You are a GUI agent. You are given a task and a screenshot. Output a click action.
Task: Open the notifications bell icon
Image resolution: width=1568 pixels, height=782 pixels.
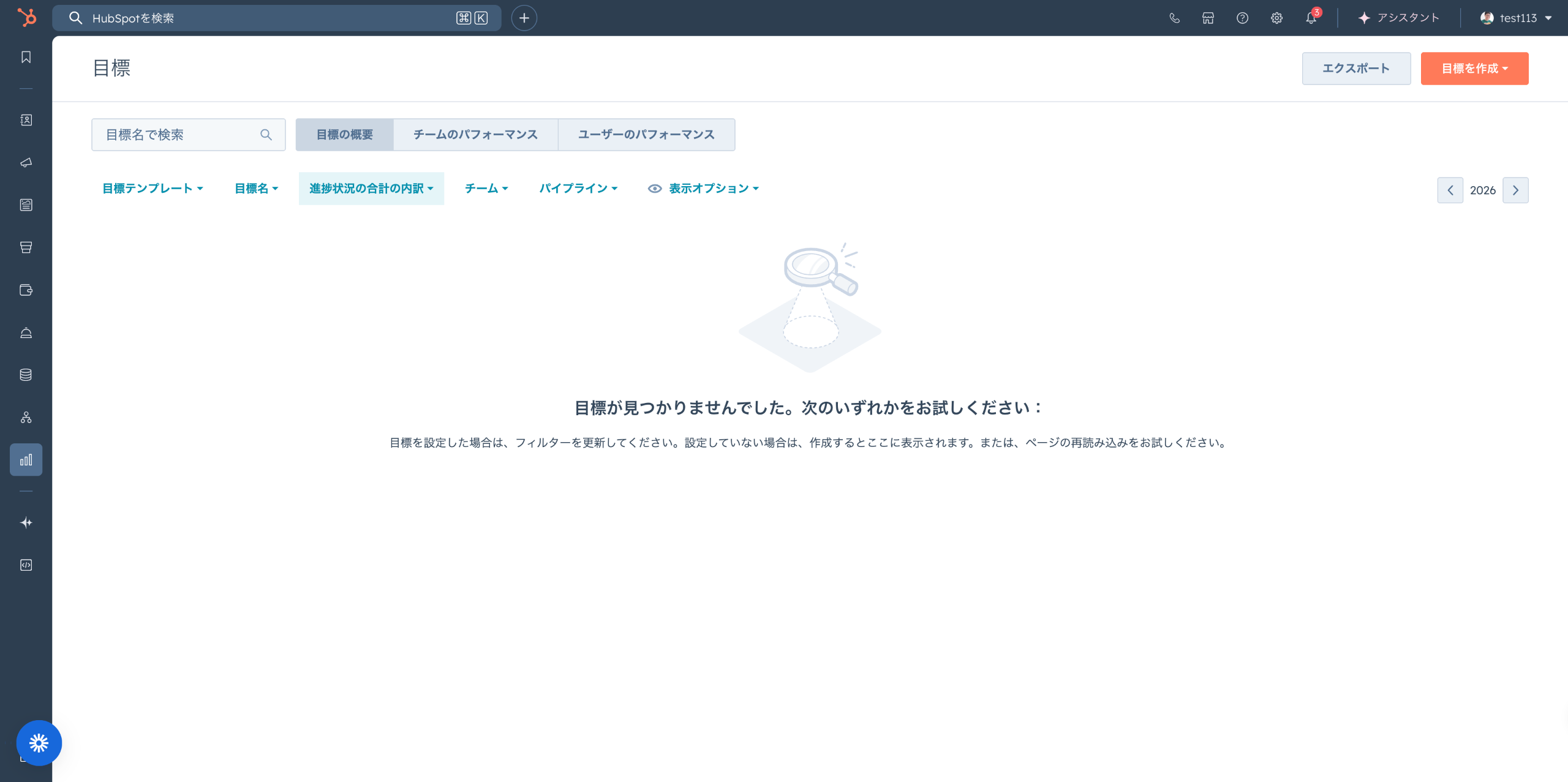pyautogui.click(x=1311, y=18)
